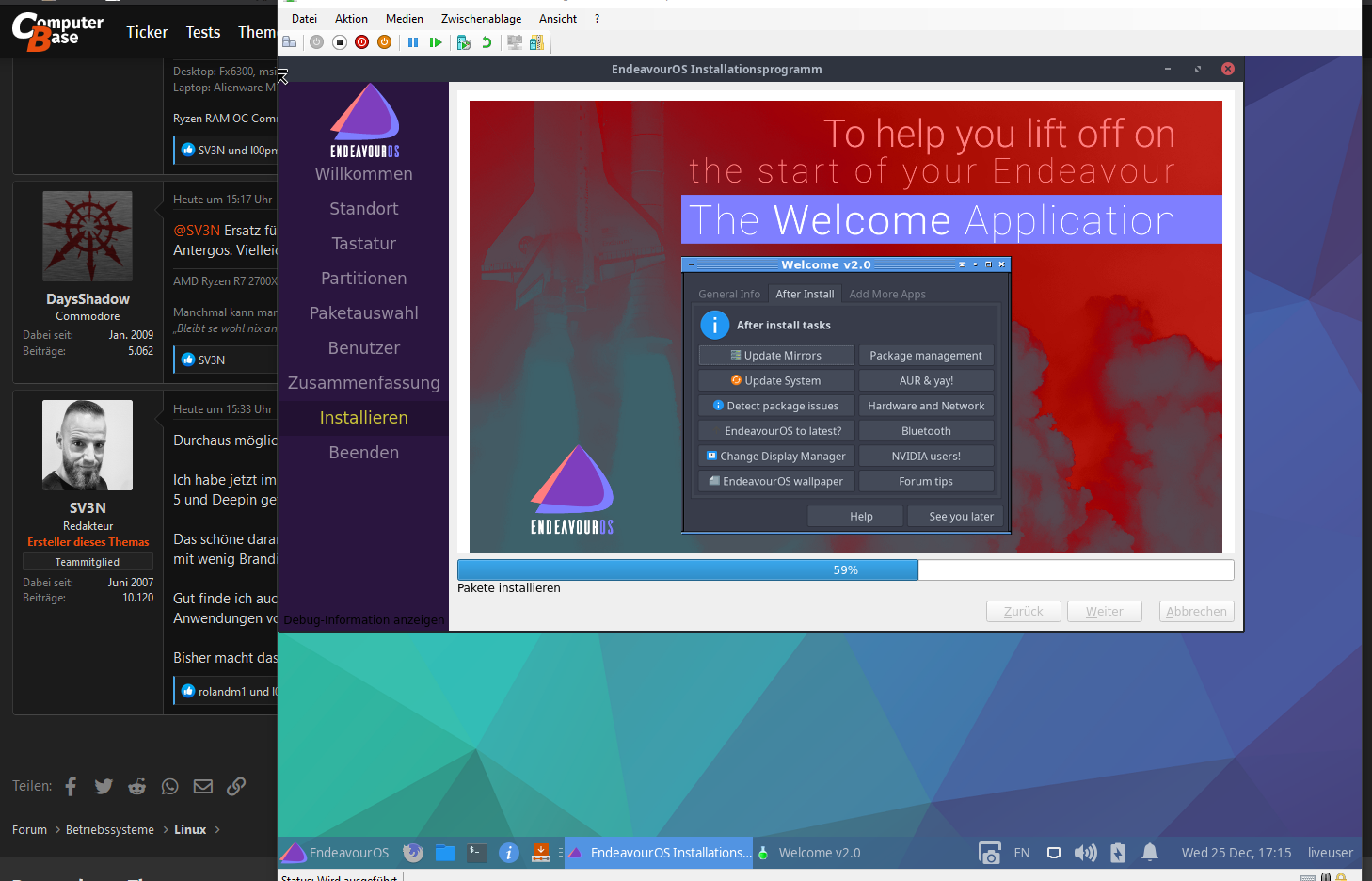Launch the terminal from the taskbar

[477, 853]
